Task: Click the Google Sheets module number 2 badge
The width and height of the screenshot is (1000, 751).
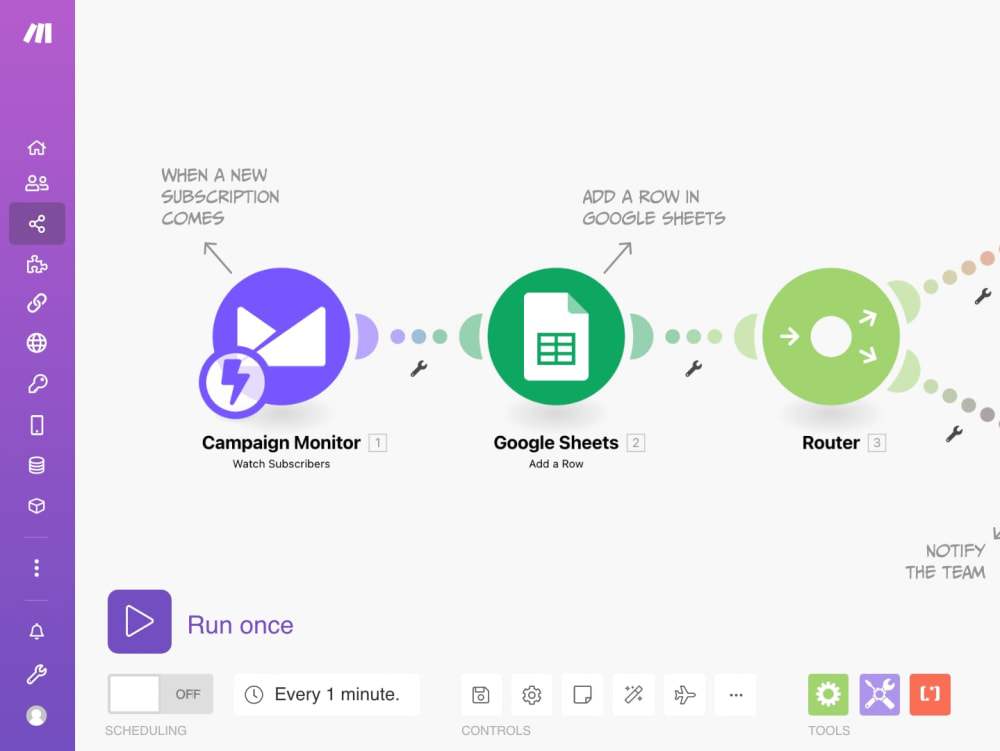Action: [636, 442]
